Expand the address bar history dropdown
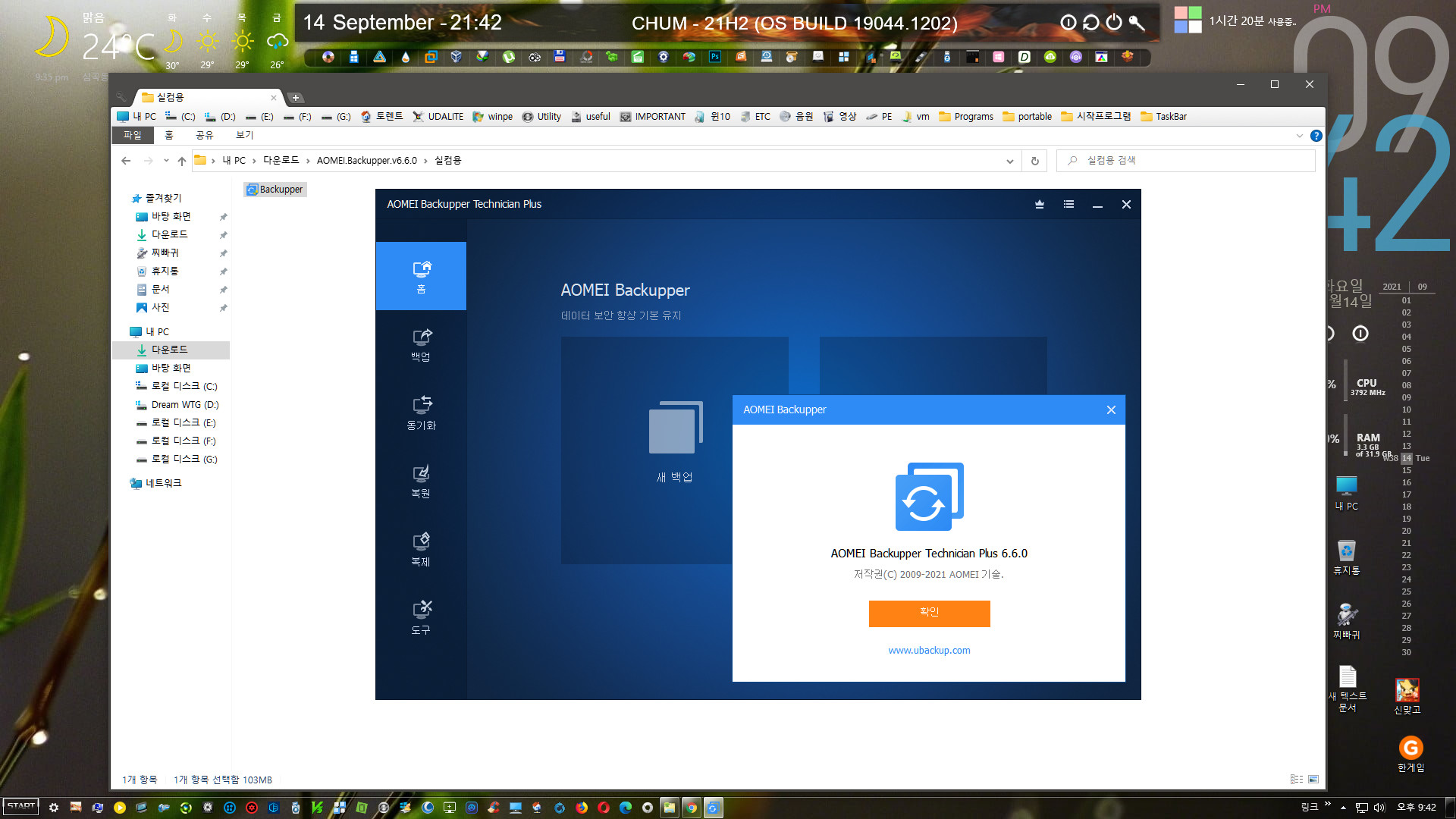 pyautogui.click(x=1009, y=161)
